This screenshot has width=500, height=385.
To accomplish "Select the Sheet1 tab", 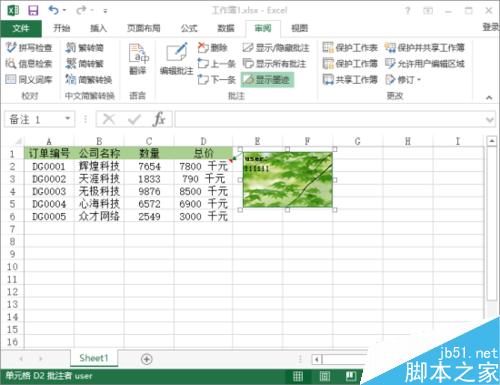I will (94, 358).
